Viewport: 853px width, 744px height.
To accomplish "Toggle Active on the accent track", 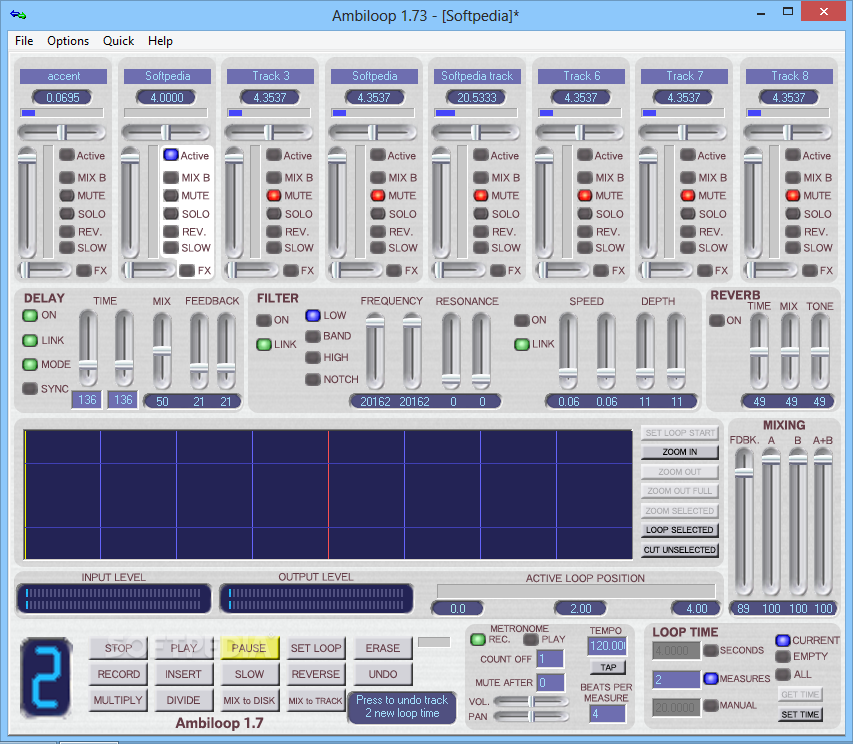I will tap(67, 155).
